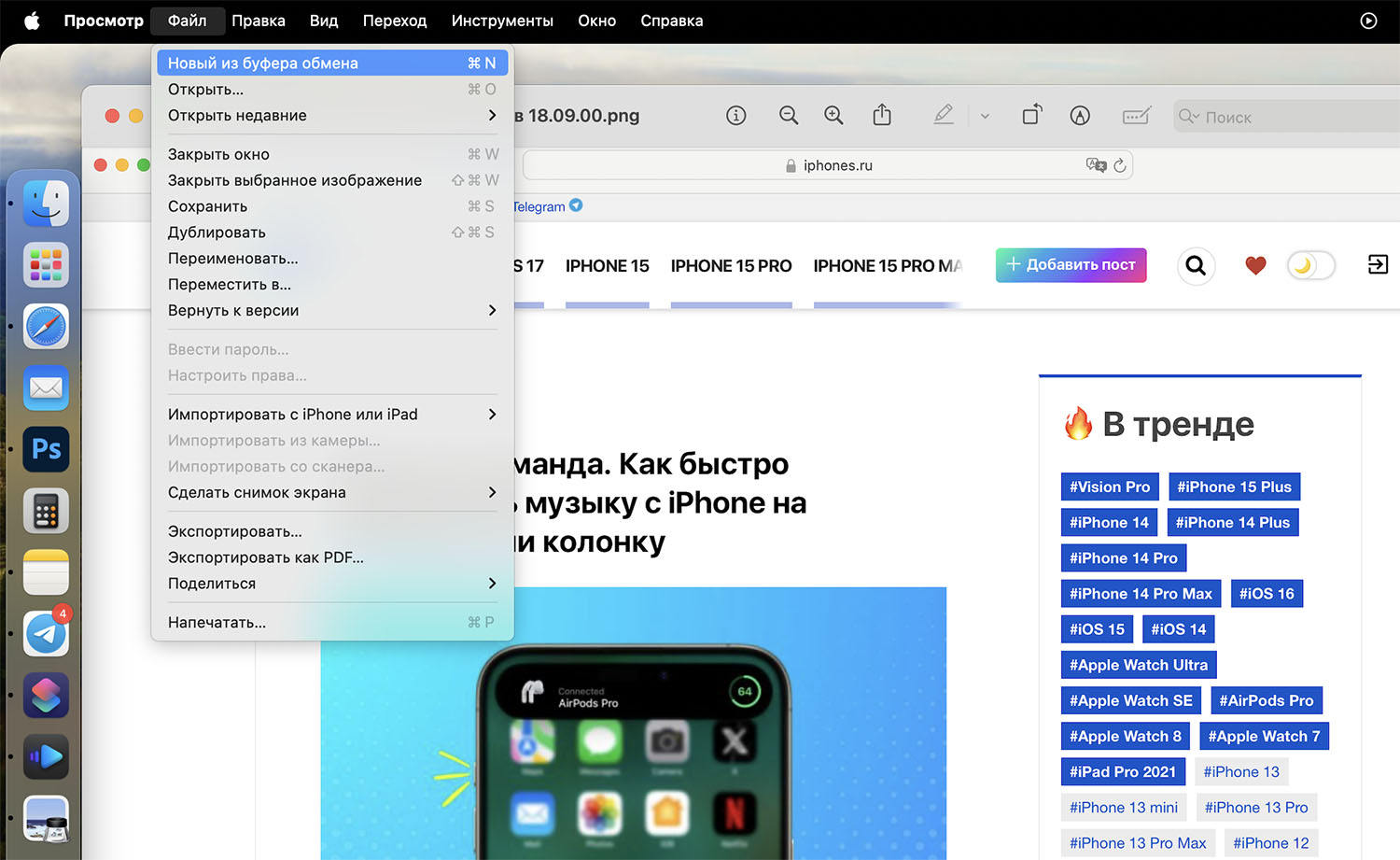Image resolution: width=1400 pixels, height=860 pixels.
Task: Open the #AirPods Pro tag
Action: (x=1267, y=700)
